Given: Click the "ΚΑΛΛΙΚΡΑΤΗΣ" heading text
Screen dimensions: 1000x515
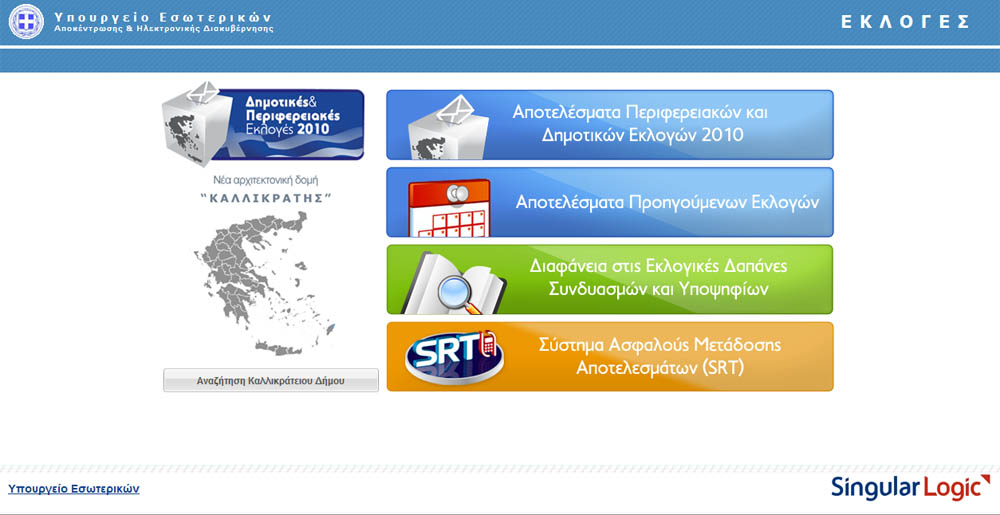Looking at the screenshot, I should pos(265,198).
